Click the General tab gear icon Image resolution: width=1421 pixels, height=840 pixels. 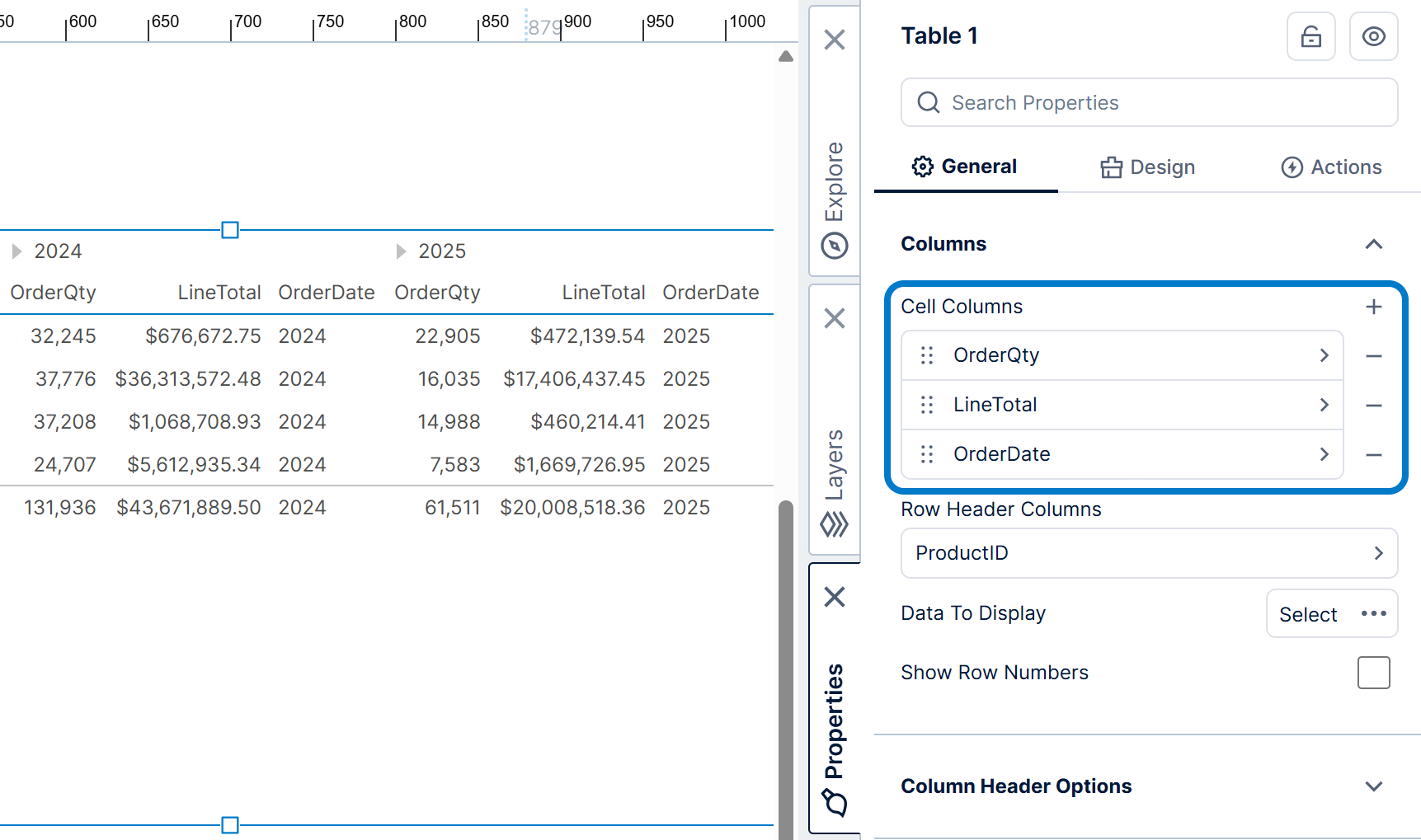923,167
